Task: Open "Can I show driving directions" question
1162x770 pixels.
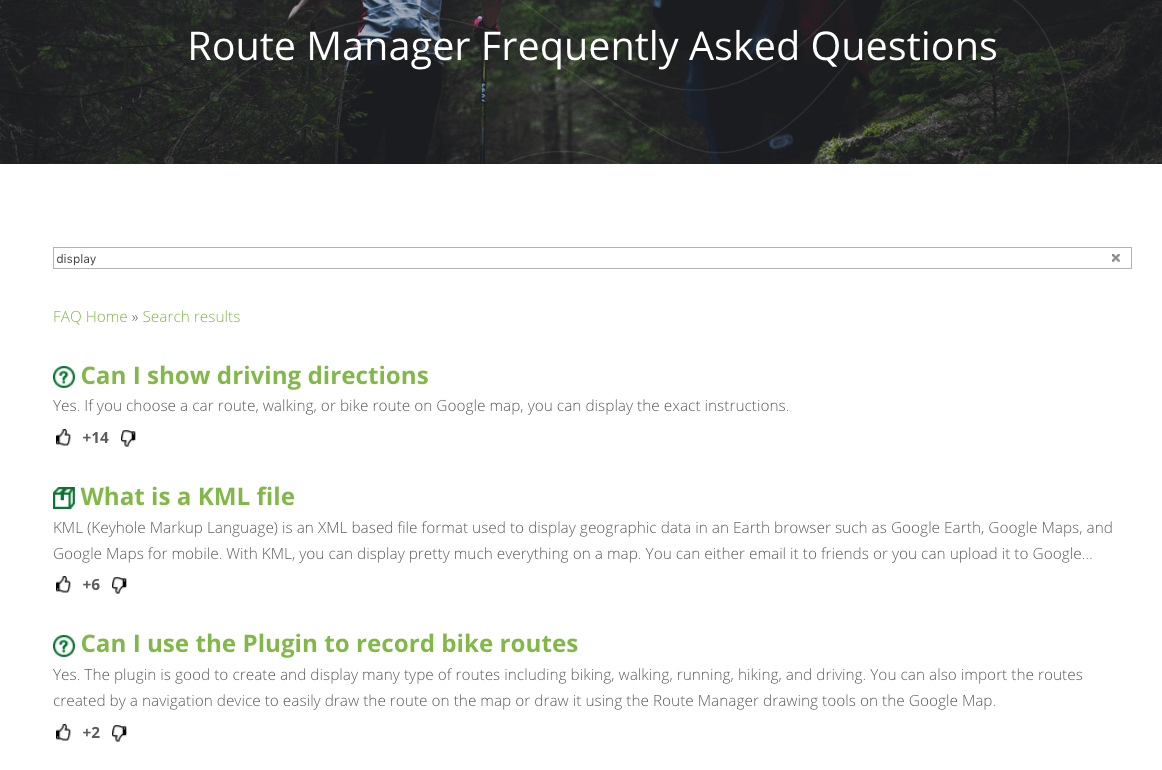Action: [x=254, y=376]
